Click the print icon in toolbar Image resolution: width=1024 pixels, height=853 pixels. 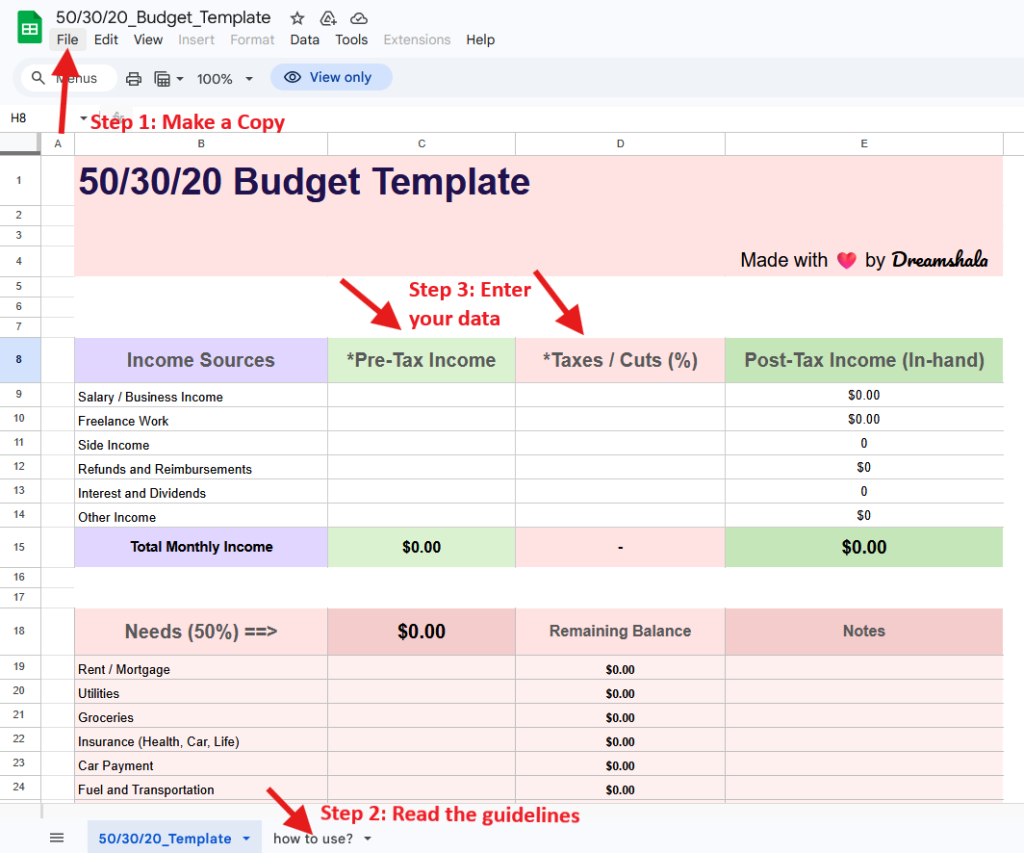click(133, 79)
